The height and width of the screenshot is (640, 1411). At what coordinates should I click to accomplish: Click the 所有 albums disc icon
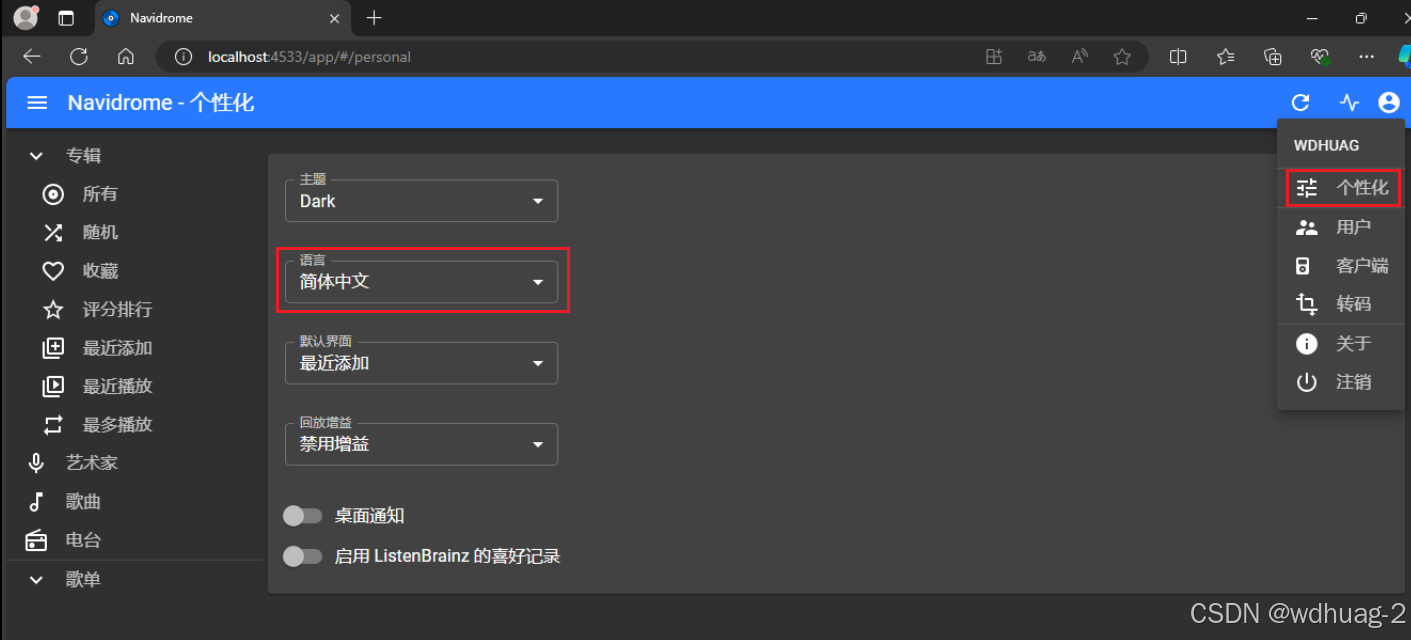point(53,194)
